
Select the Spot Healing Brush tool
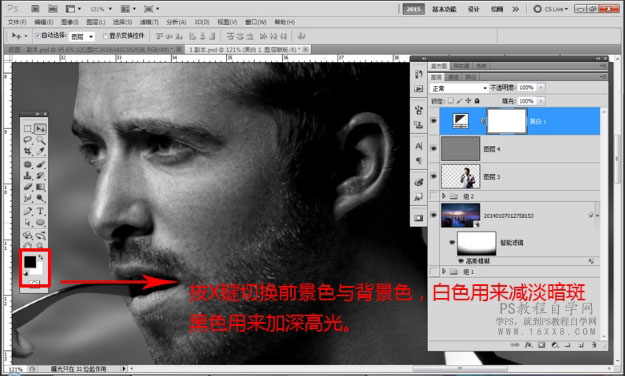click(x=28, y=164)
